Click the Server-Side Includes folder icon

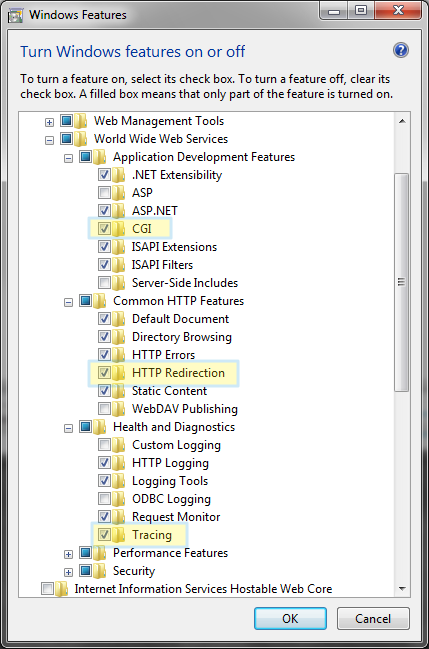118,283
